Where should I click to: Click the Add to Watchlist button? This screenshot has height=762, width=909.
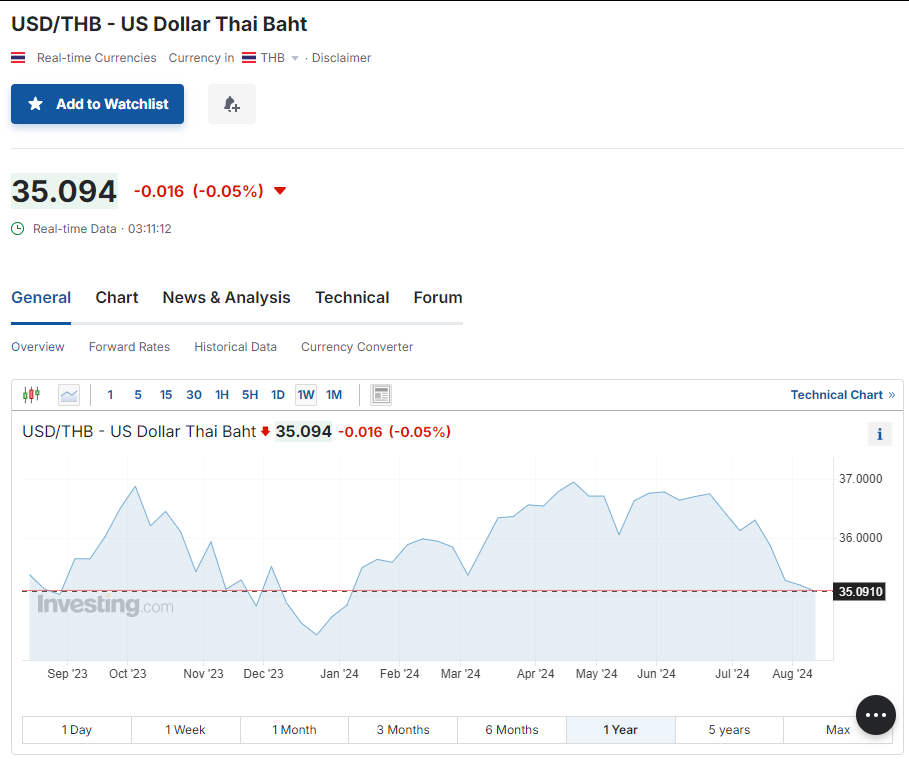97,104
